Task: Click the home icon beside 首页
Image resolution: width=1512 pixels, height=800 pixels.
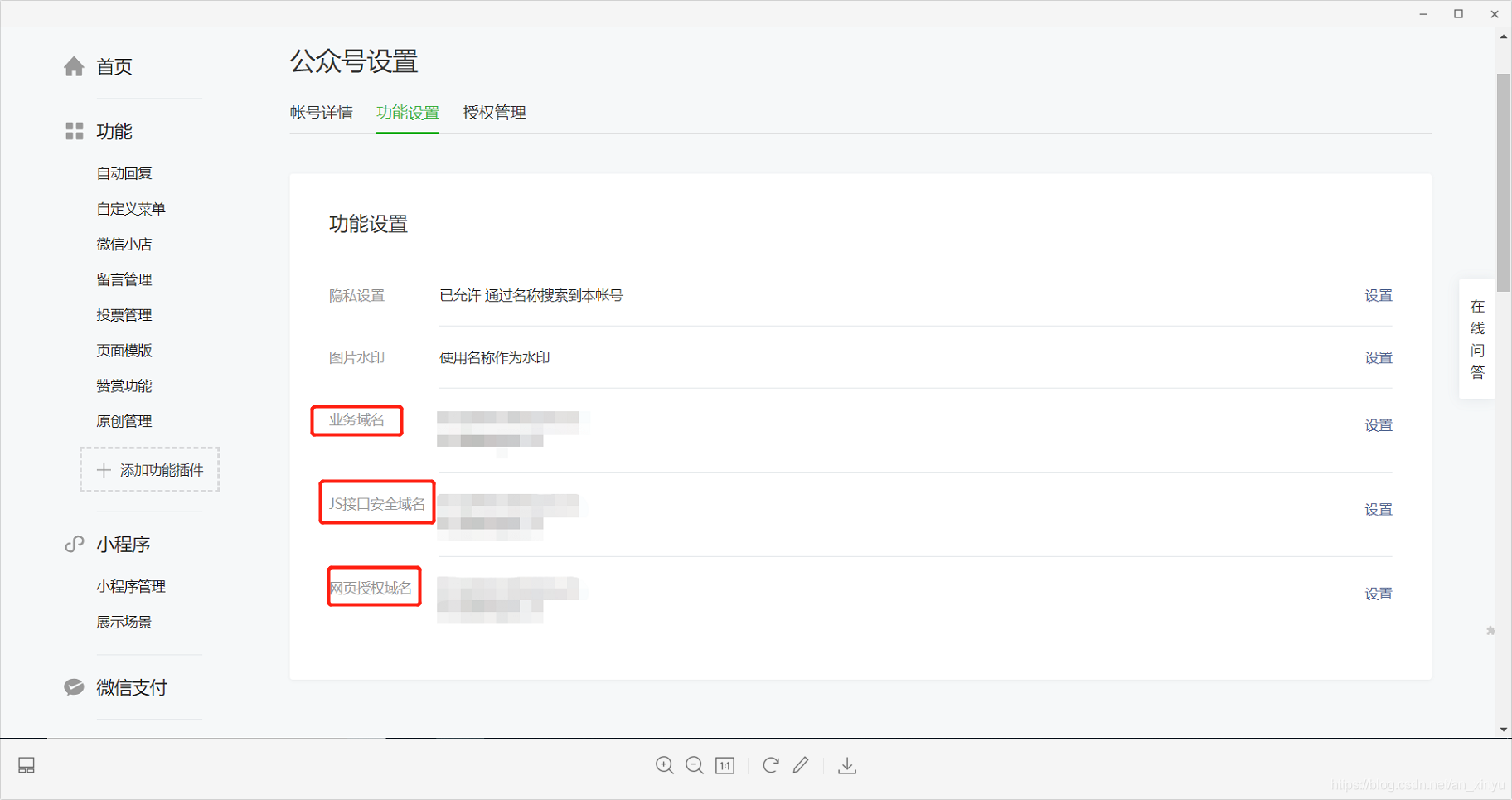Action: [x=74, y=66]
